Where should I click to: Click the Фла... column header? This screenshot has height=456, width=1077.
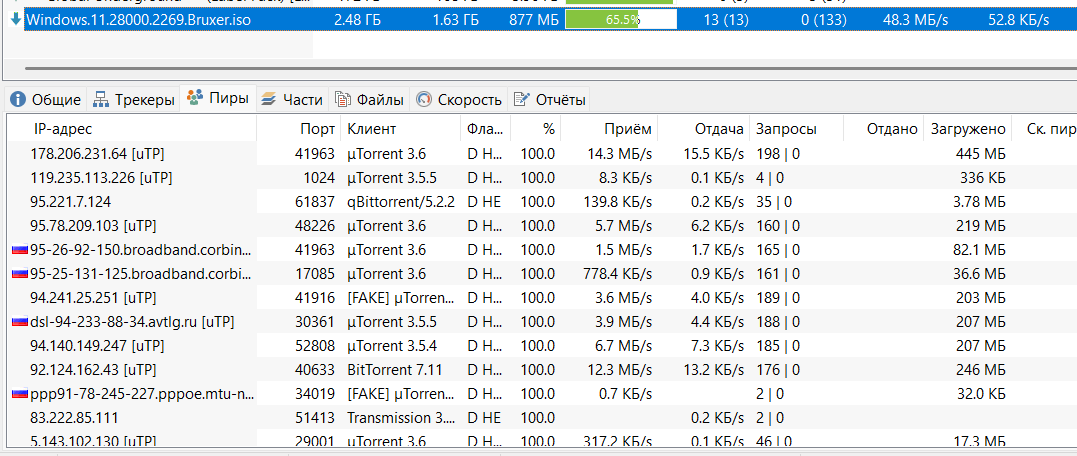coord(486,129)
